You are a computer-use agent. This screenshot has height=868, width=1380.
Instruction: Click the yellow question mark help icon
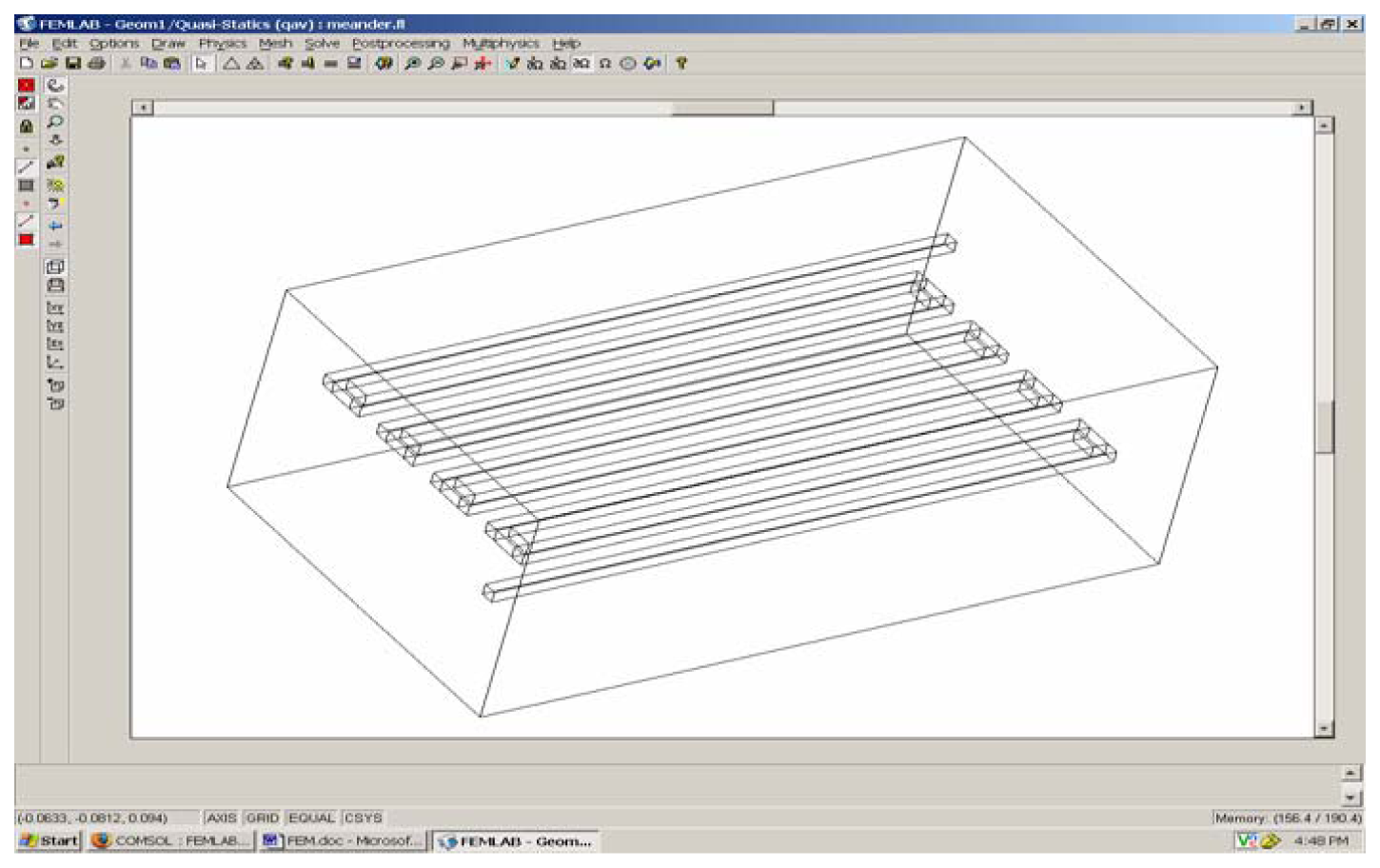pyautogui.click(x=681, y=64)
